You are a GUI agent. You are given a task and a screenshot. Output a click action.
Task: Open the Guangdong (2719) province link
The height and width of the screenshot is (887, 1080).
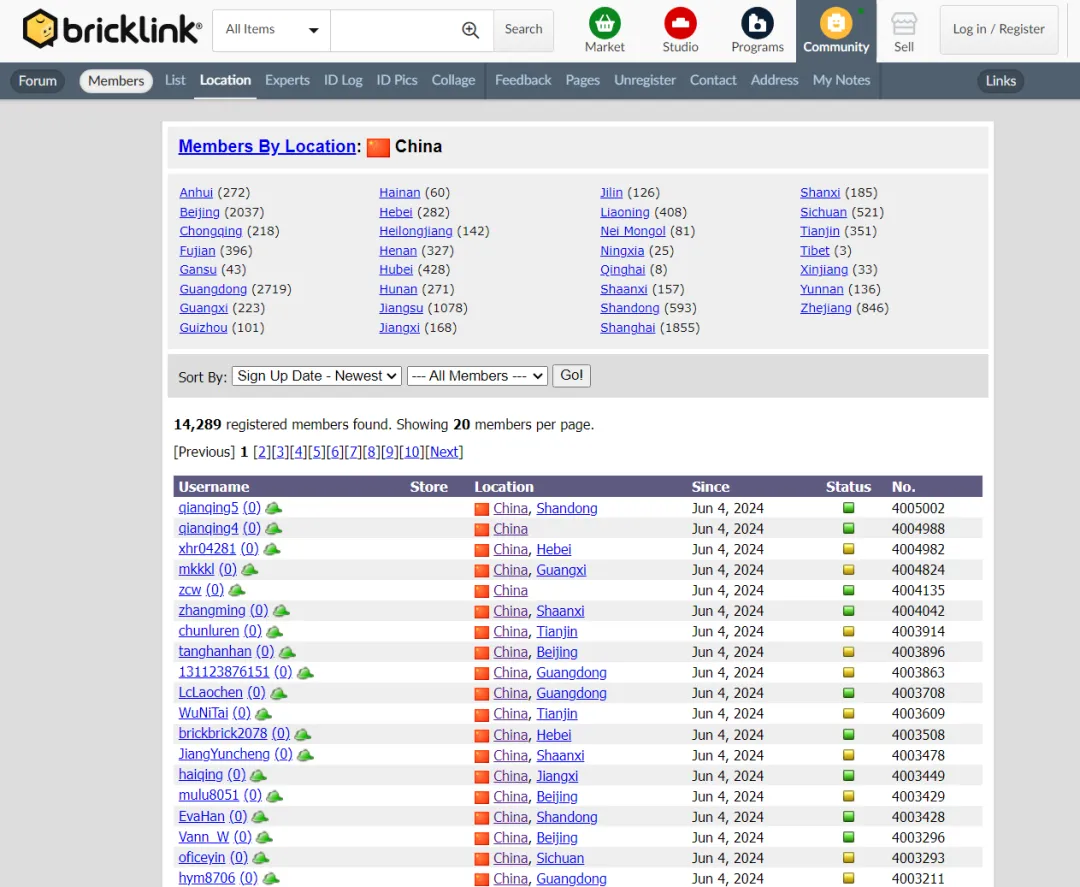coord(213,289)
